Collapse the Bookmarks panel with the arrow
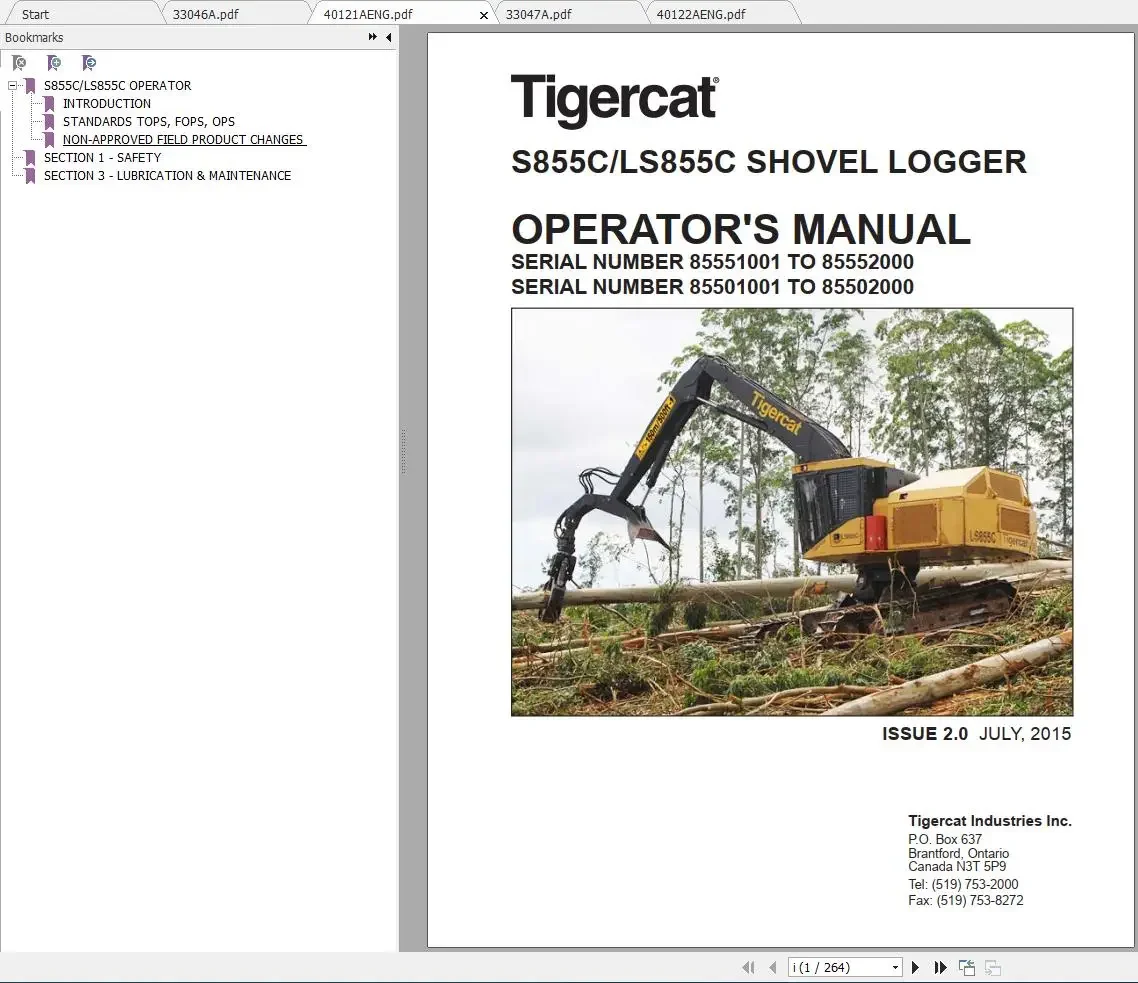 pos(389,37)
